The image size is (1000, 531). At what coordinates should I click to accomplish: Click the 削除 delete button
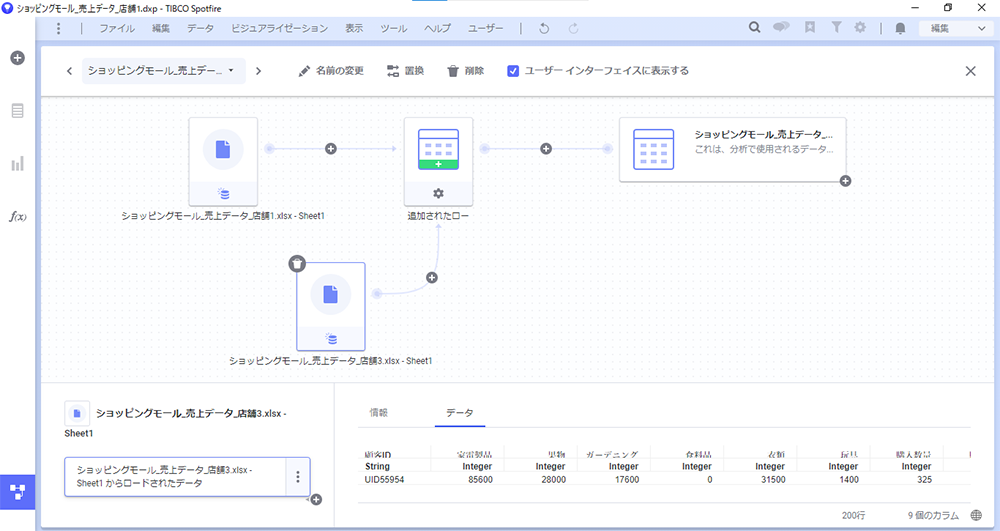466,71
